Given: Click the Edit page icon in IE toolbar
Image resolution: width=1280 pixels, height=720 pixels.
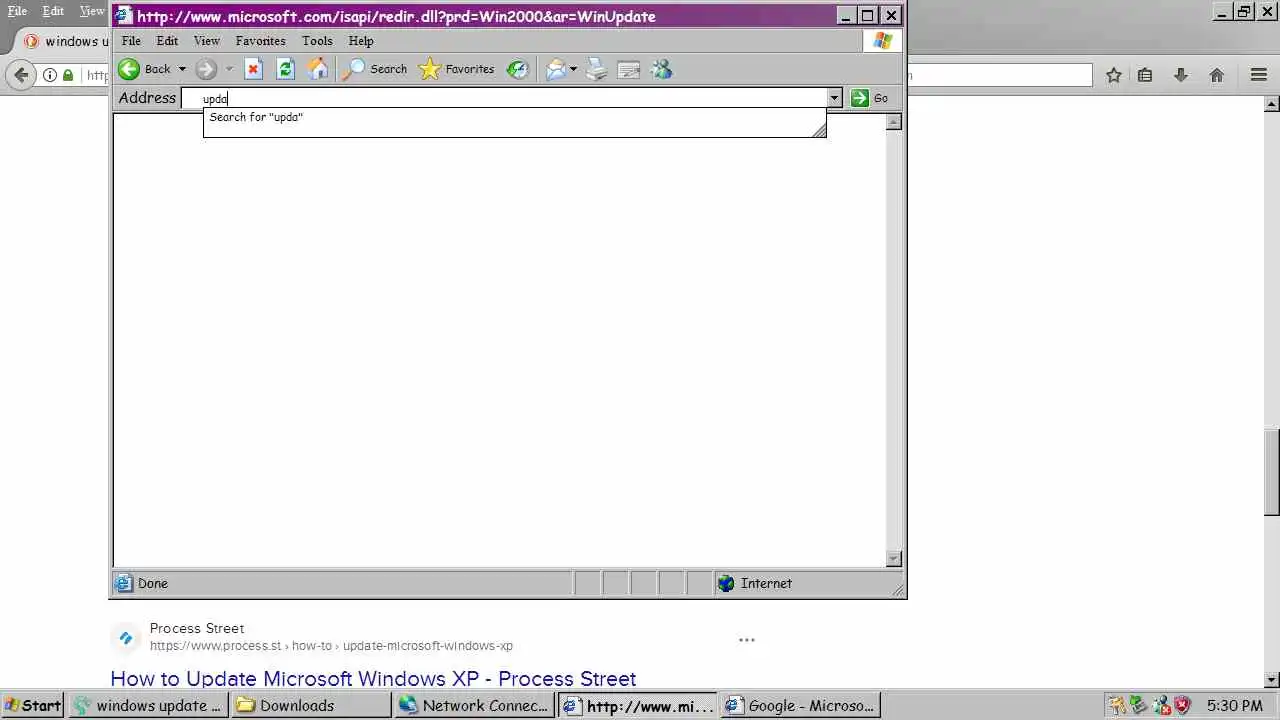Looking at the screenshot, I should [629, 69].
